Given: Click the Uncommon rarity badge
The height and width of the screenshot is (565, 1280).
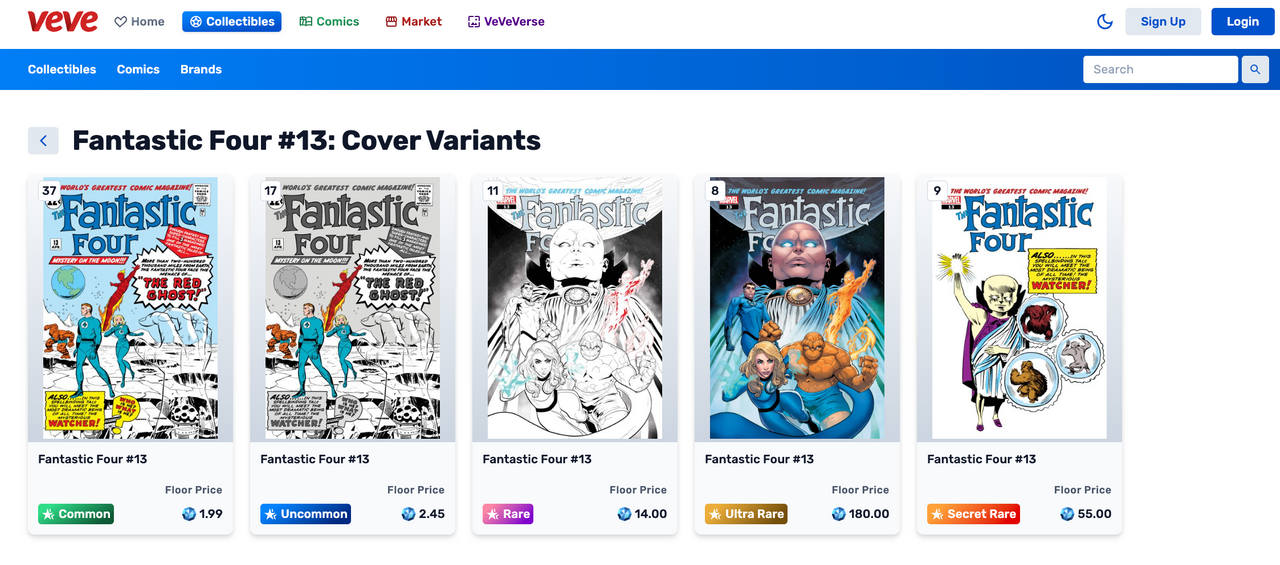Looking at the screenshot, I should 305,514.
